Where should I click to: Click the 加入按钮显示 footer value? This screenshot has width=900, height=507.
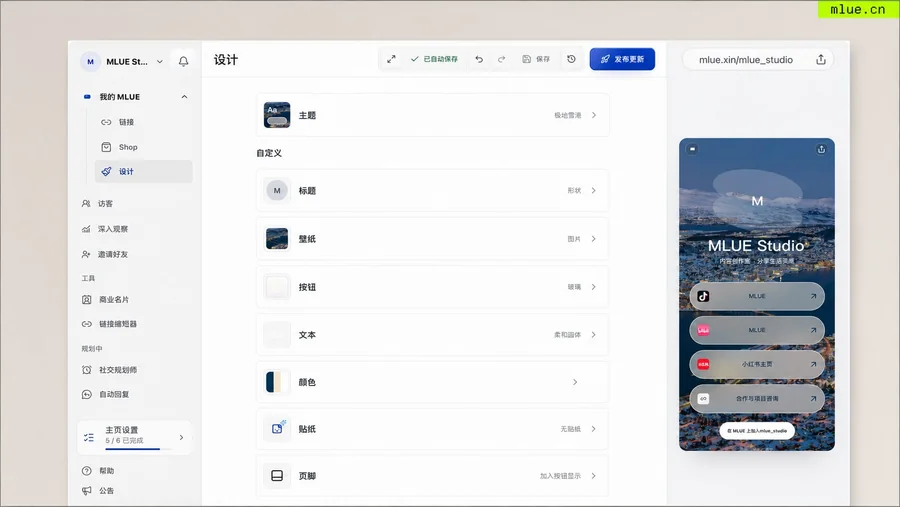point(560,476)
